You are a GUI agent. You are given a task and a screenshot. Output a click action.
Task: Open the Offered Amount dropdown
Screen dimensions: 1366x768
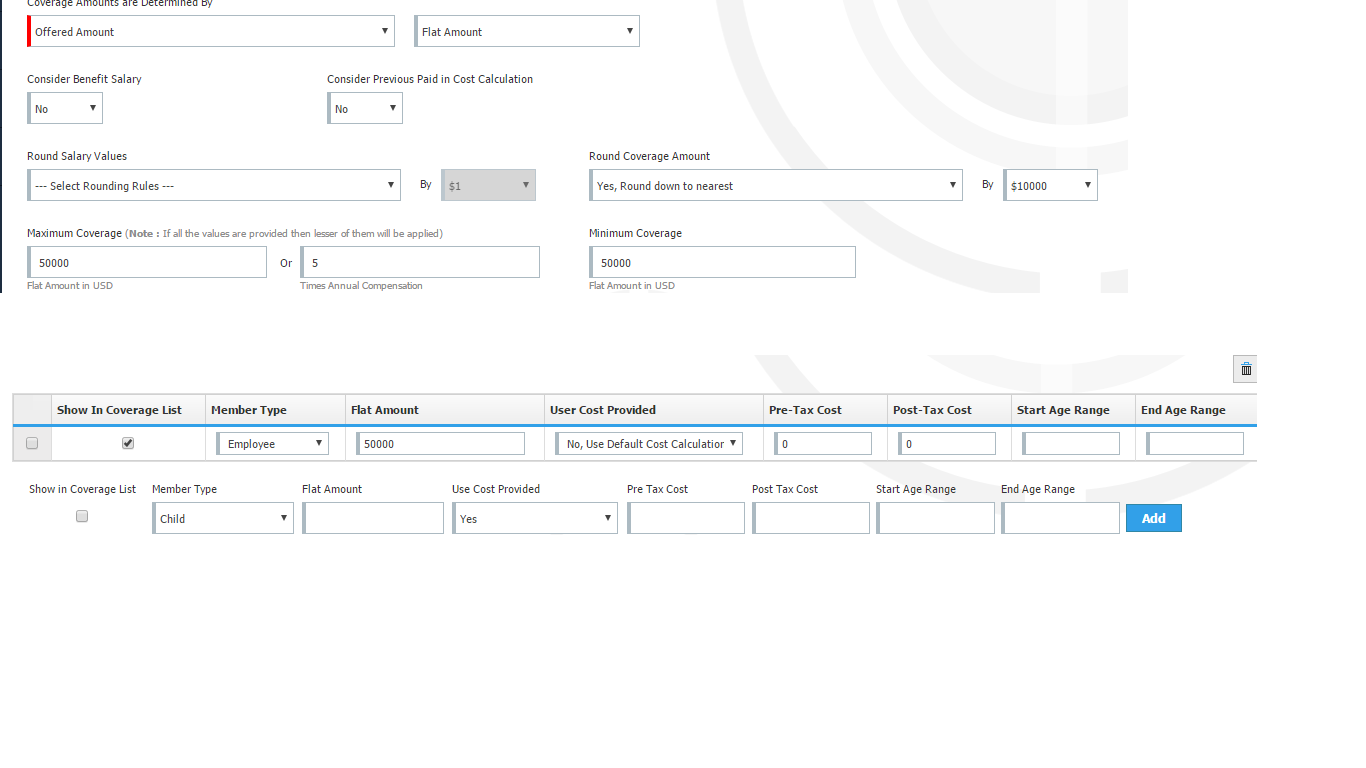pos(210,31)
